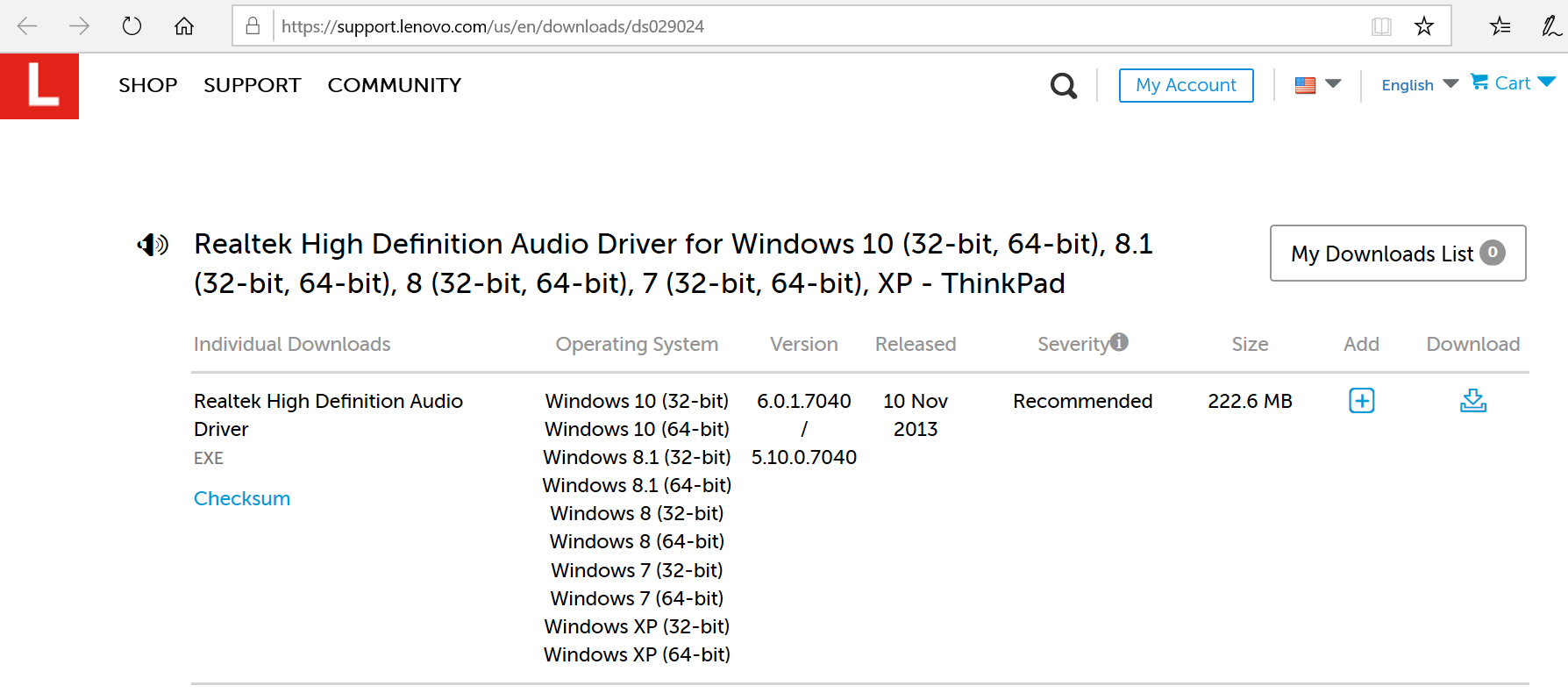Open favorites hub icon
Viewport: 1568px width, 693px height.
tap(1500, 26)
